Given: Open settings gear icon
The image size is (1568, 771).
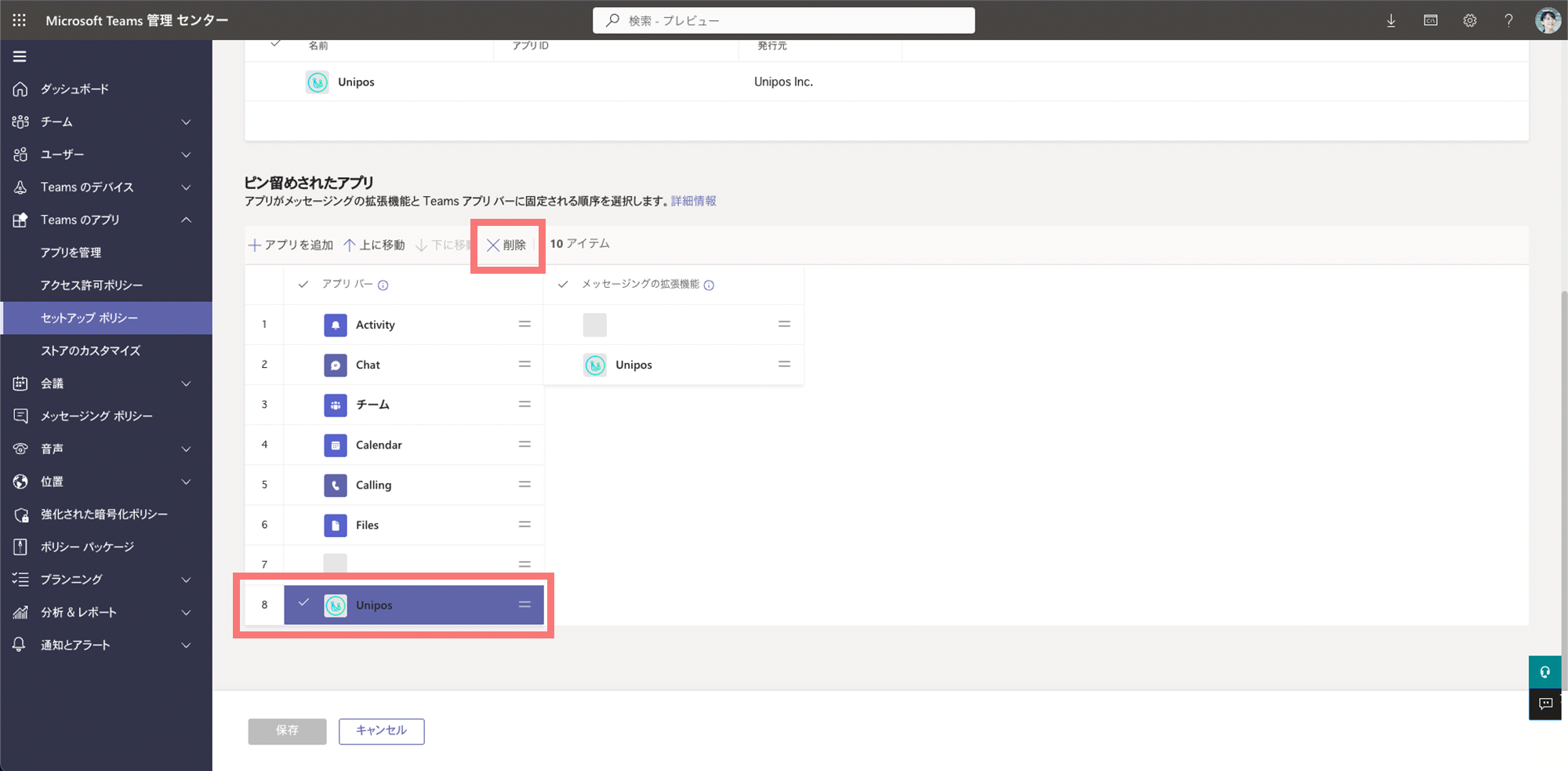Looking at the screenshot, I should pyautogui.click(x=1470, y=20).
